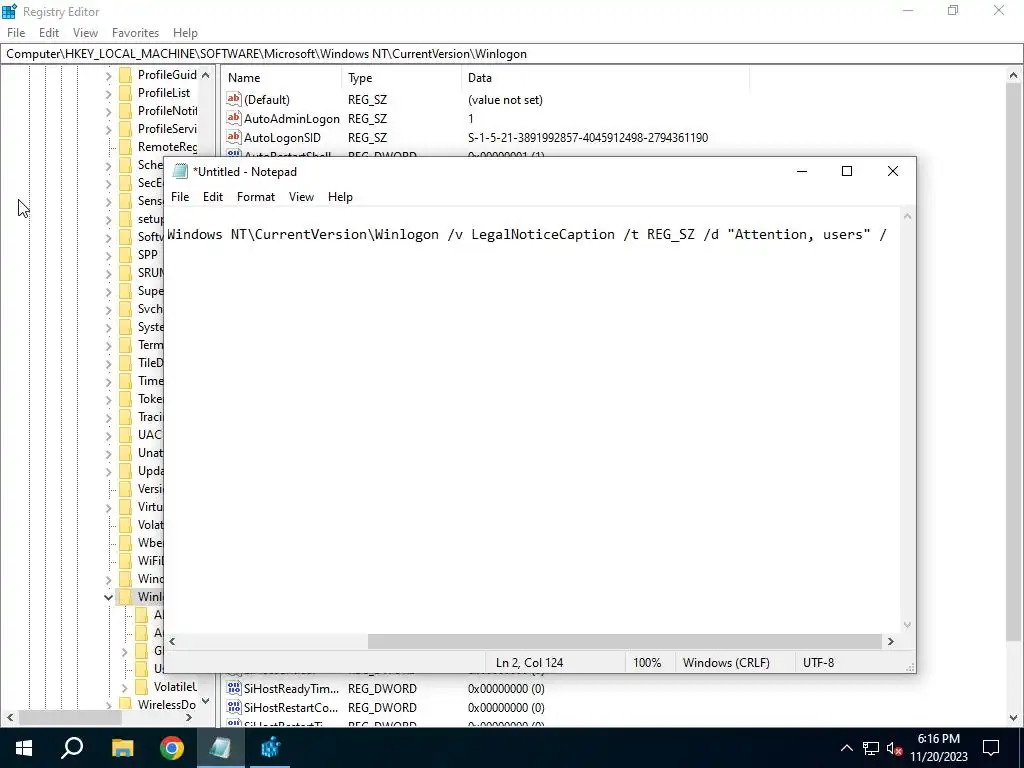1024x768 pixels.
Task: Click the SiHostReadyTim... DWORD icon
Action: point(234,688)
